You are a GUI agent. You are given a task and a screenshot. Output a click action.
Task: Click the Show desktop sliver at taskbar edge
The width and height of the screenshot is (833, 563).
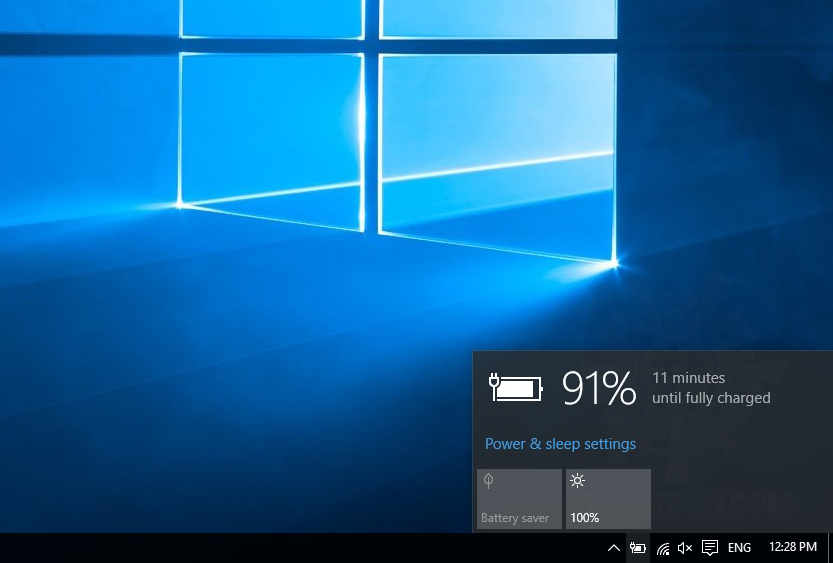[830, 548]
